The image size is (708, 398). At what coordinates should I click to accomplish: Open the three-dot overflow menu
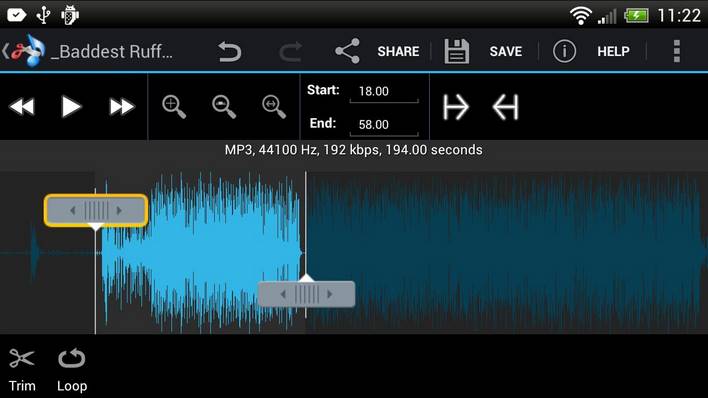point(676,51)
